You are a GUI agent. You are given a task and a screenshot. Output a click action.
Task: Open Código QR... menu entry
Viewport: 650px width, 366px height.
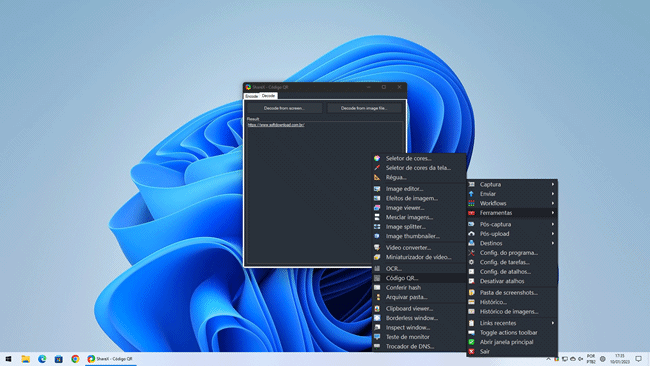(419, 278)
